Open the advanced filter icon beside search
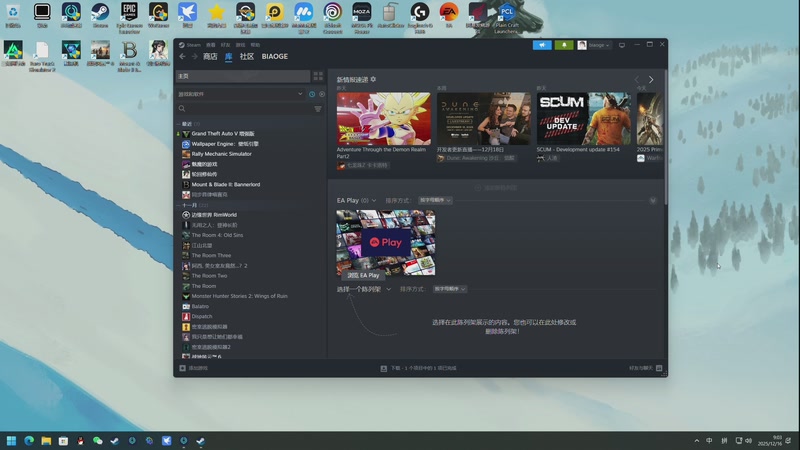 pos(318,109)
